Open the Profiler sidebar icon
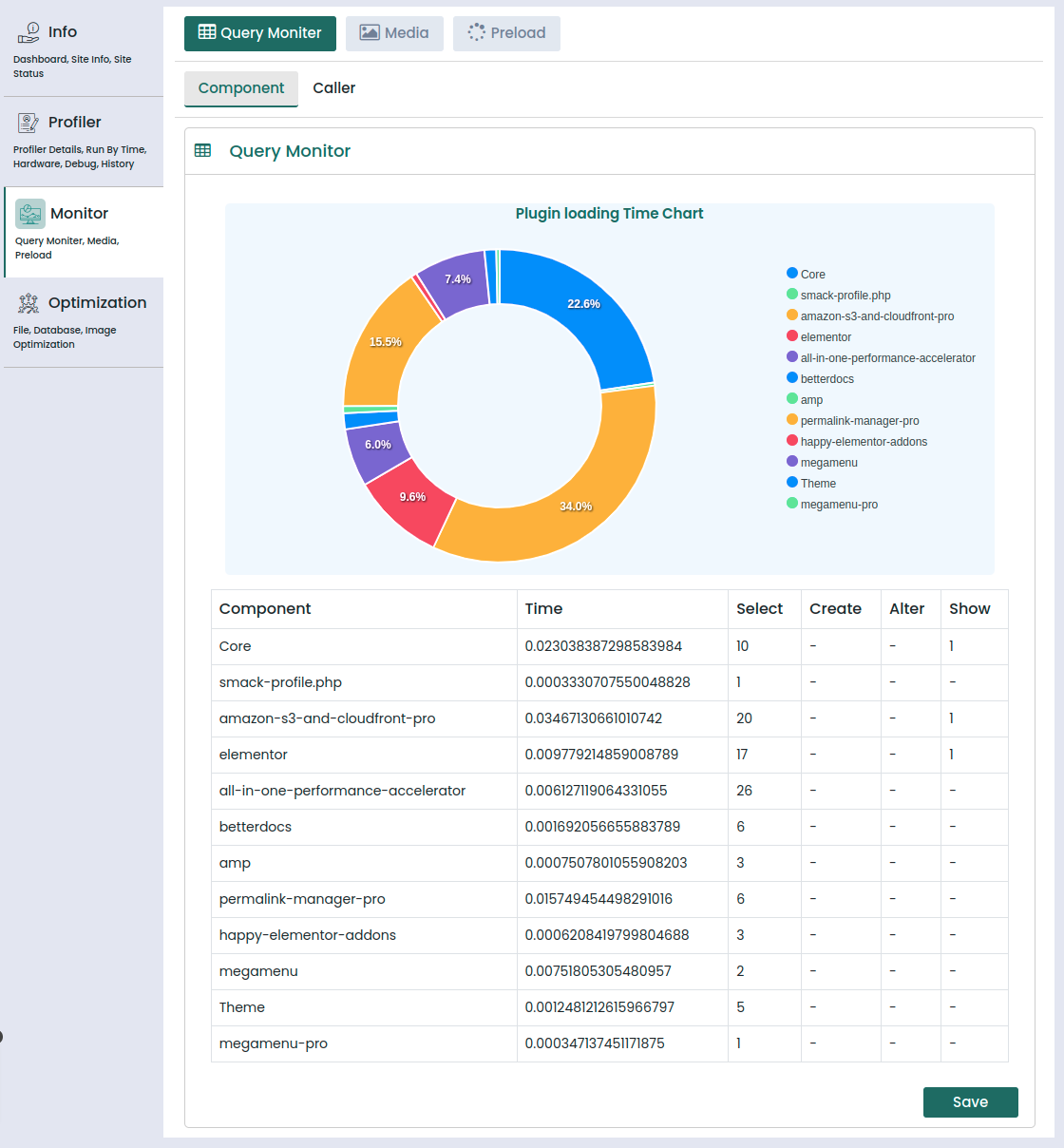The image size is (1064, 1148). (28, 123)
